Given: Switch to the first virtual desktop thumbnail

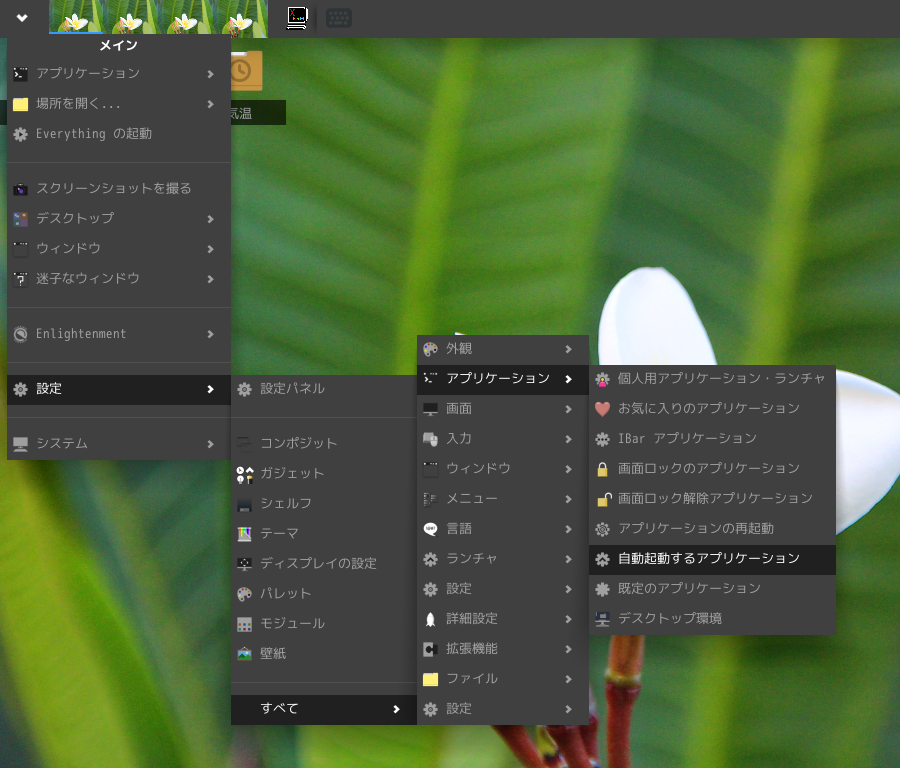Looking at the screenshot, I should pos(76,17).
